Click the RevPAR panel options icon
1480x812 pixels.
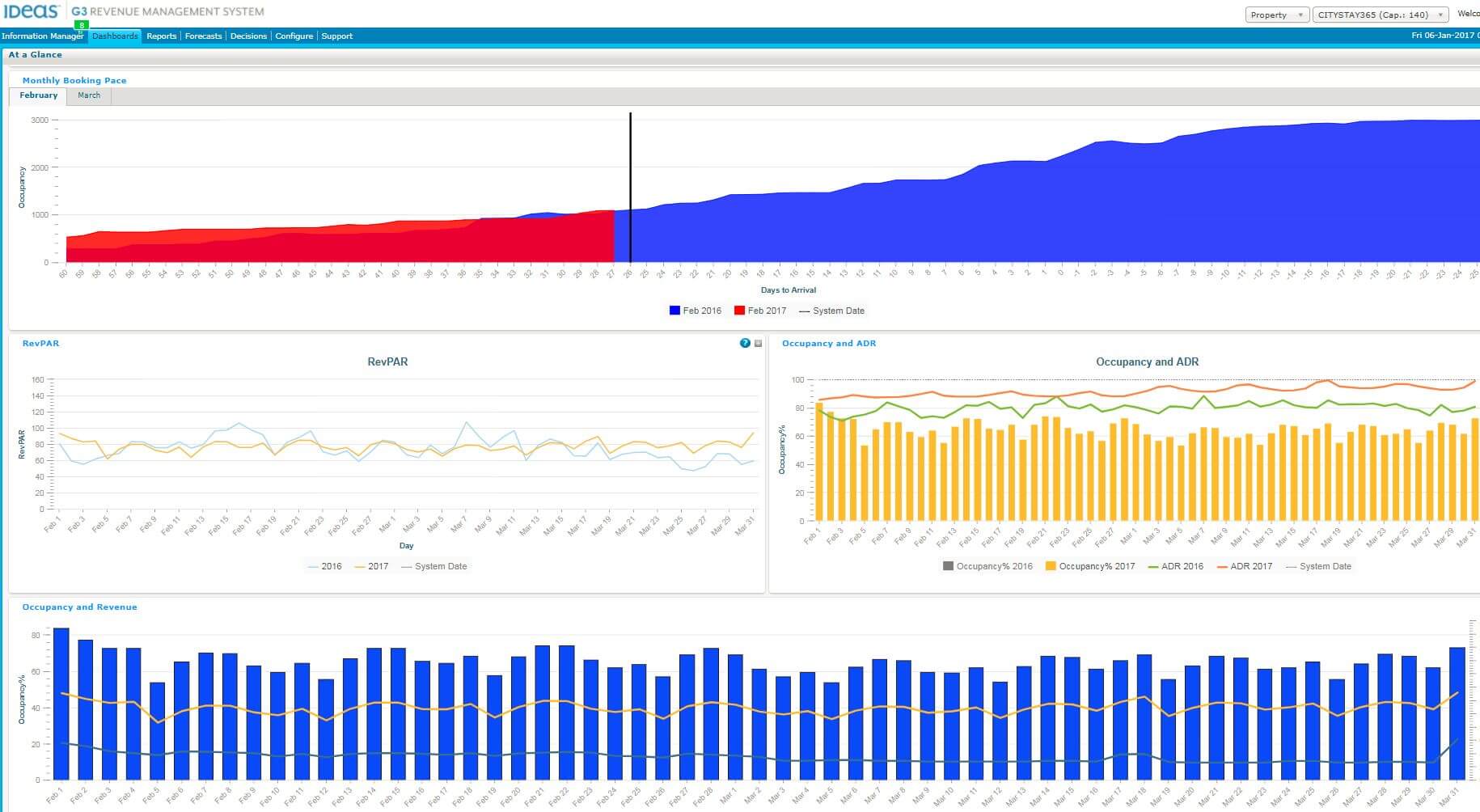(x=759, y=344)
